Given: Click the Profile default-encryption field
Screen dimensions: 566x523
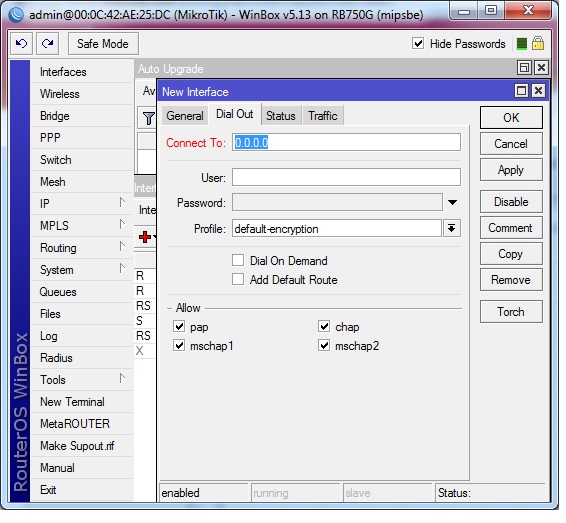Looking at the screenshot, I should (x=337, y=228).
